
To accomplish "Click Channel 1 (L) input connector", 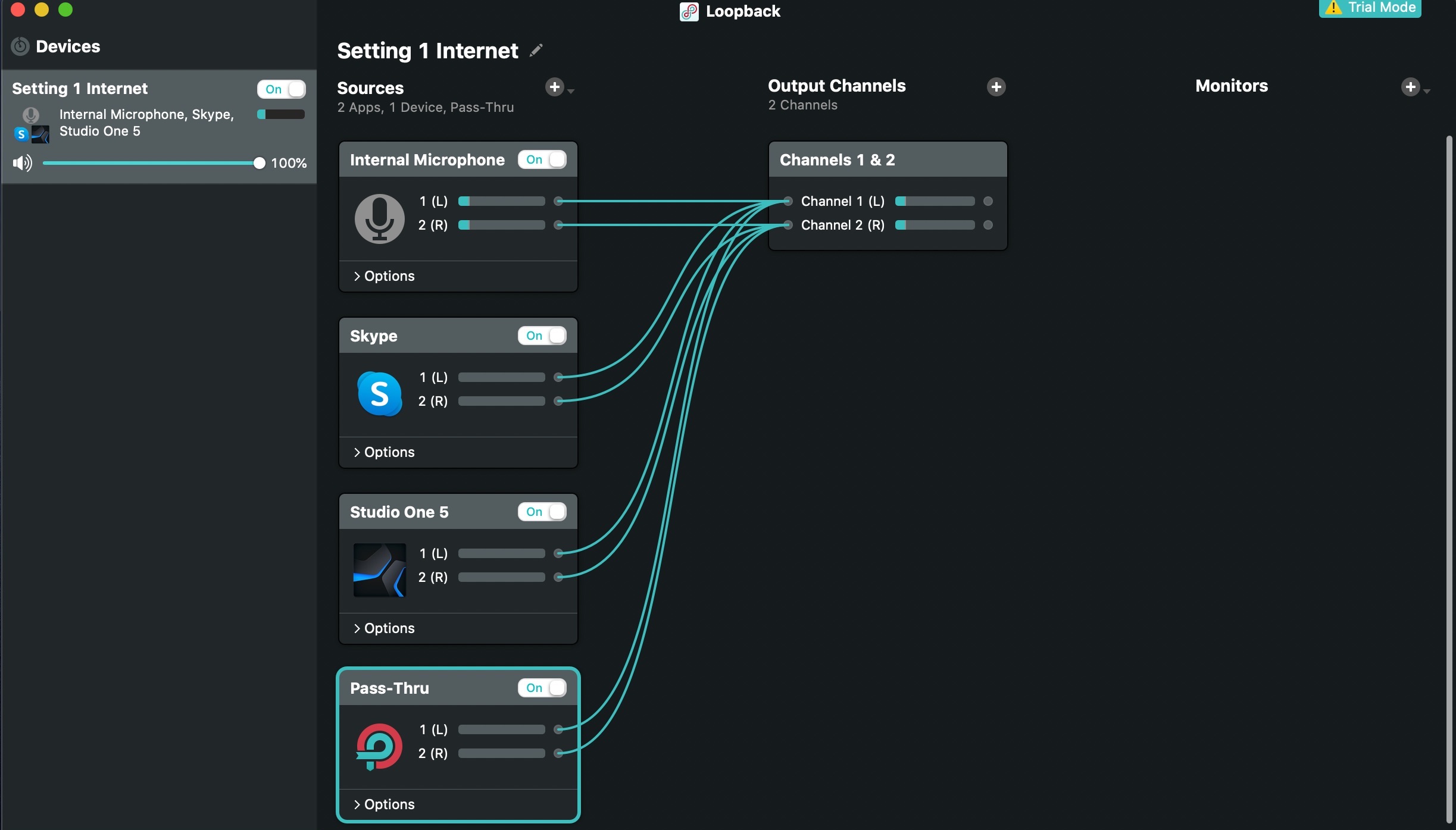I will pyautogui.click(x=788, y=201).
